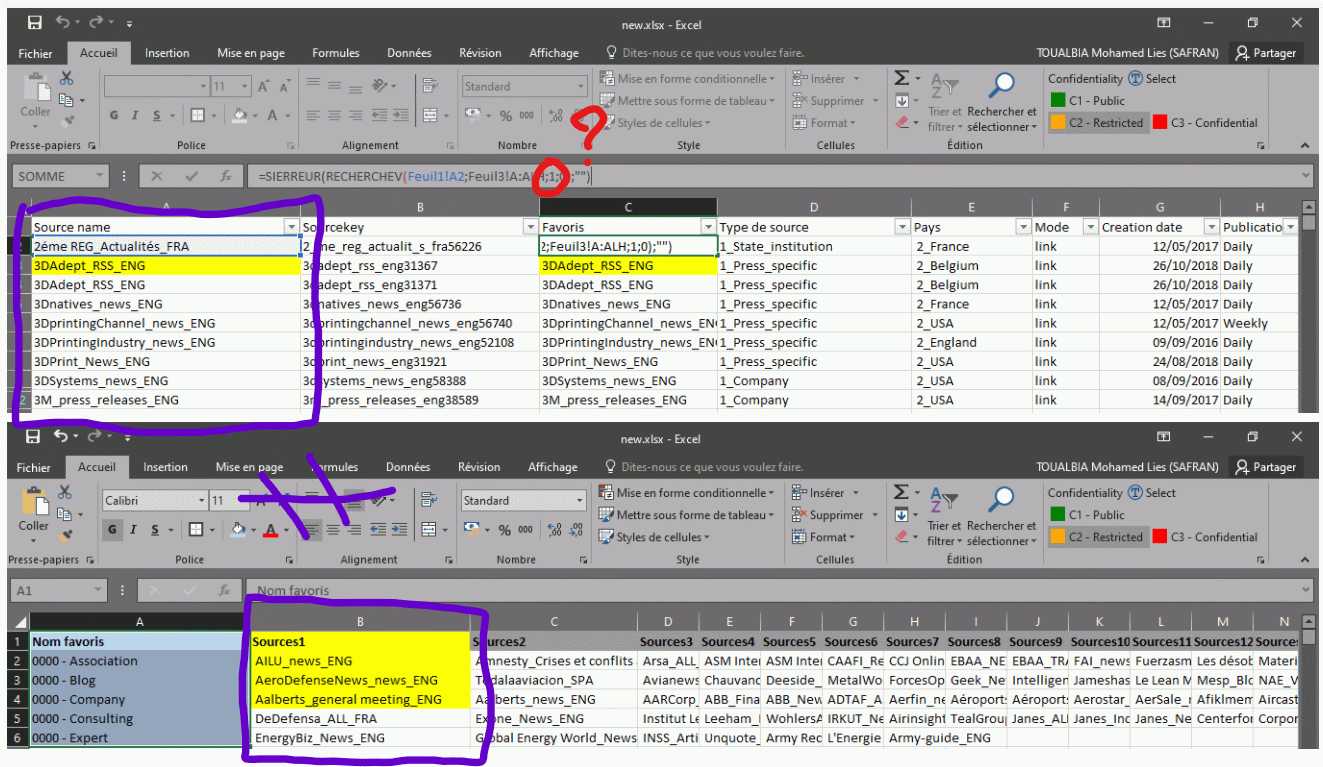Image resolution: width=1323 pixels, height=767 pixels.
Task: Confirm formula entry with the checkmark beside SOMME
Action: coord(191,176)
